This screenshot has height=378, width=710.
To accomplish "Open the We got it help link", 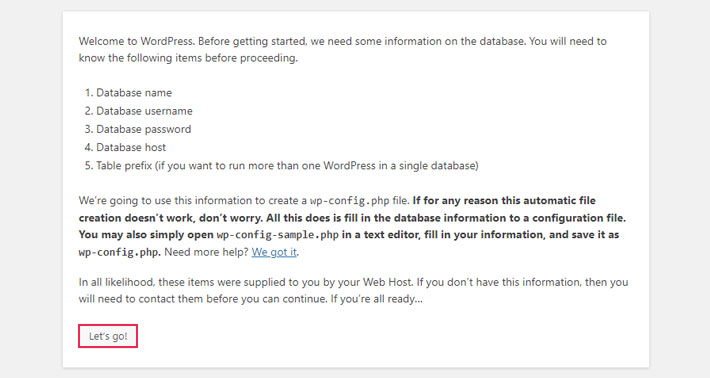I will (x=274, y=252).
